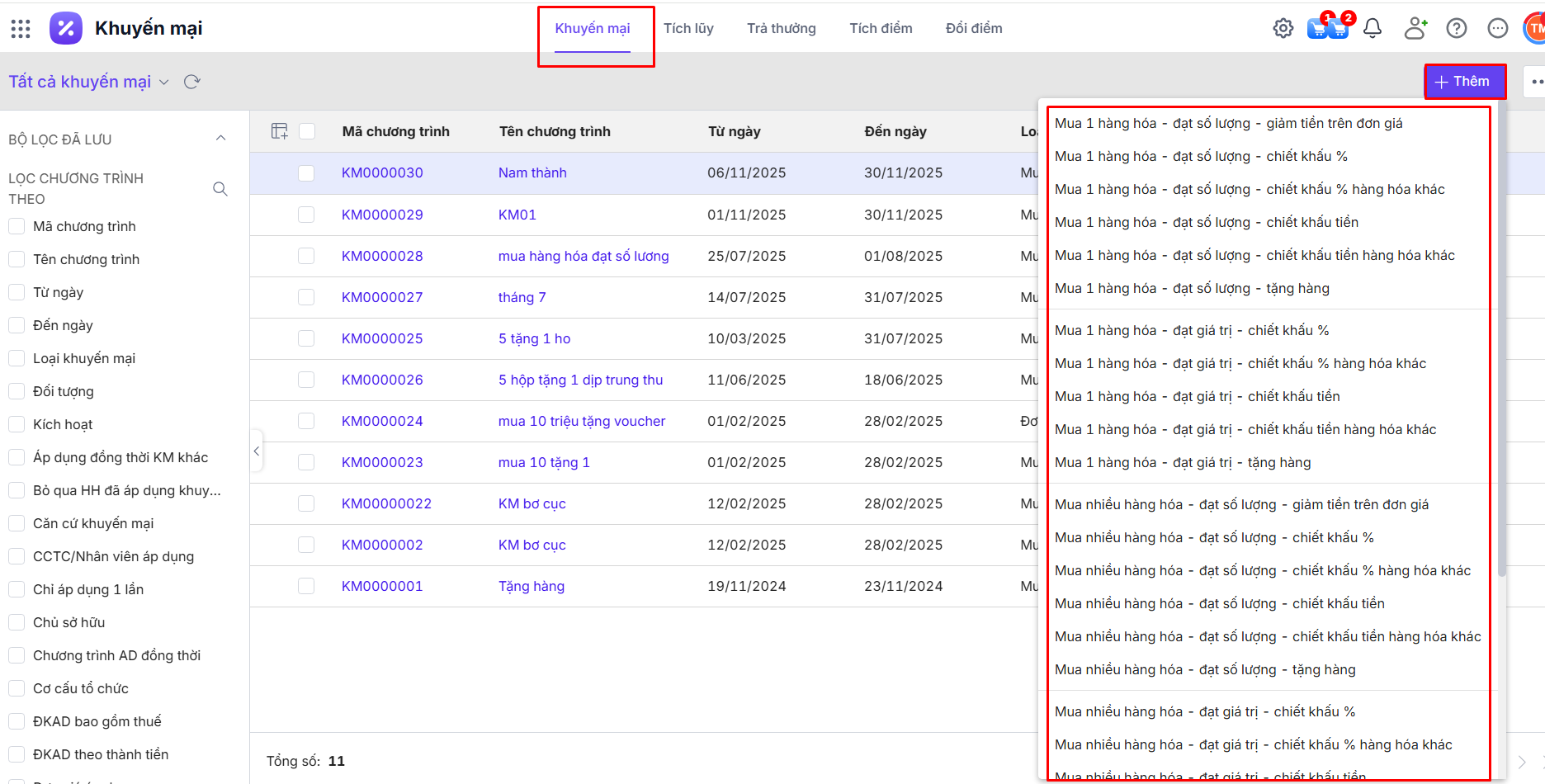Open program link KM0000028
This screenshot has width=1545, height=784.
(382, 257)
